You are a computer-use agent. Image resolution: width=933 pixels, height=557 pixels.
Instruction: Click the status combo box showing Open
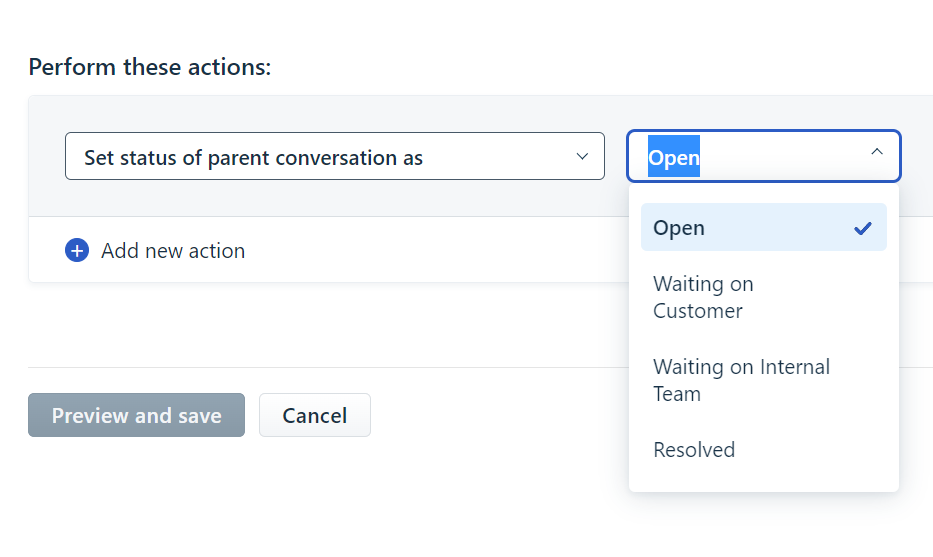(780, 157)
